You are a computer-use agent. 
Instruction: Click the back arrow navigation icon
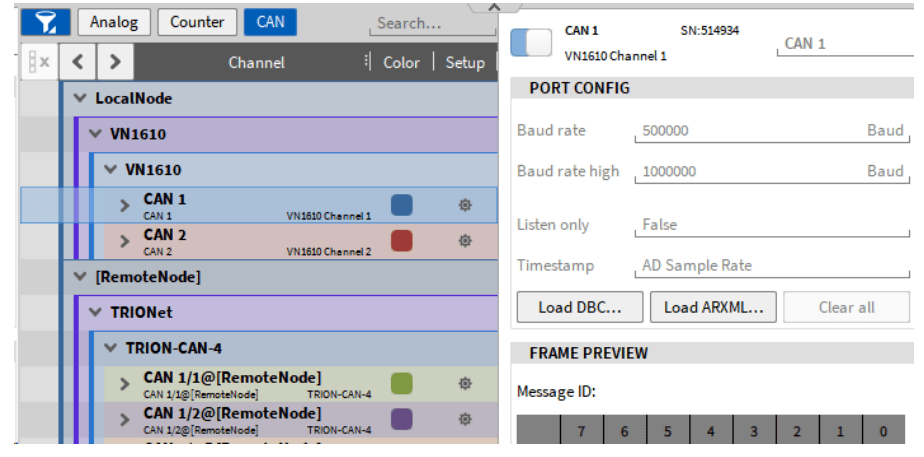[78, 62]
